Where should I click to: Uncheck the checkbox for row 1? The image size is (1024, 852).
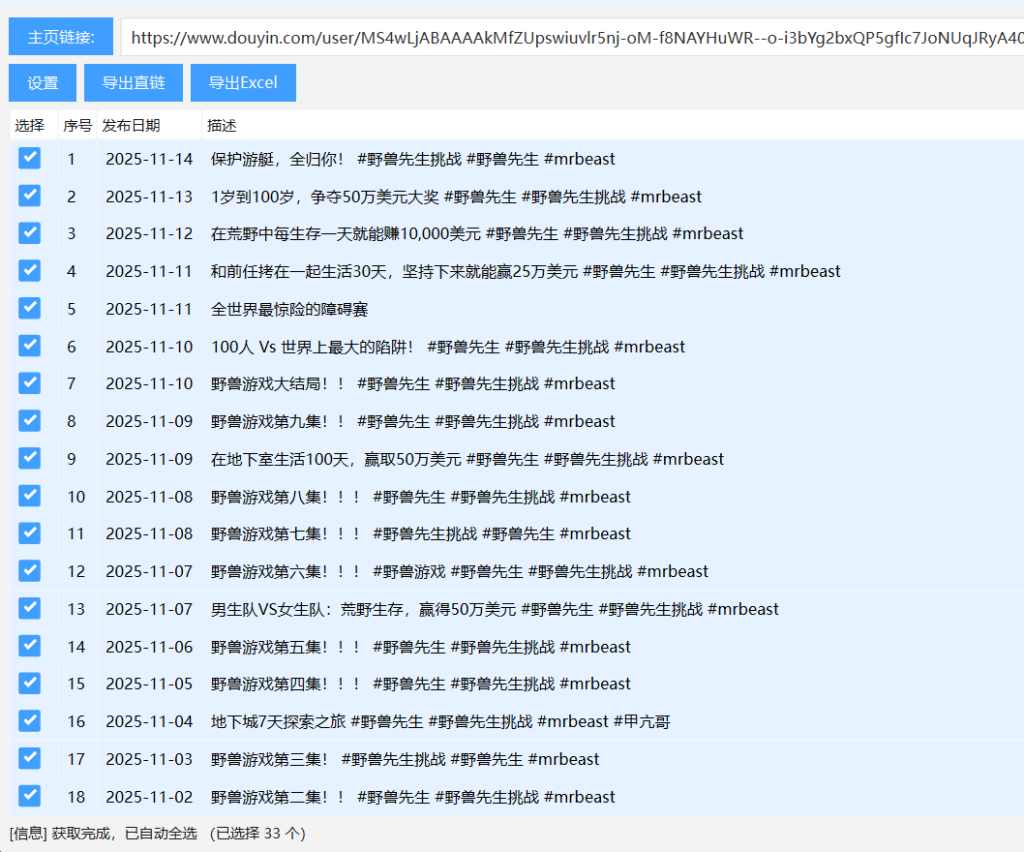(x=30, y=158)
